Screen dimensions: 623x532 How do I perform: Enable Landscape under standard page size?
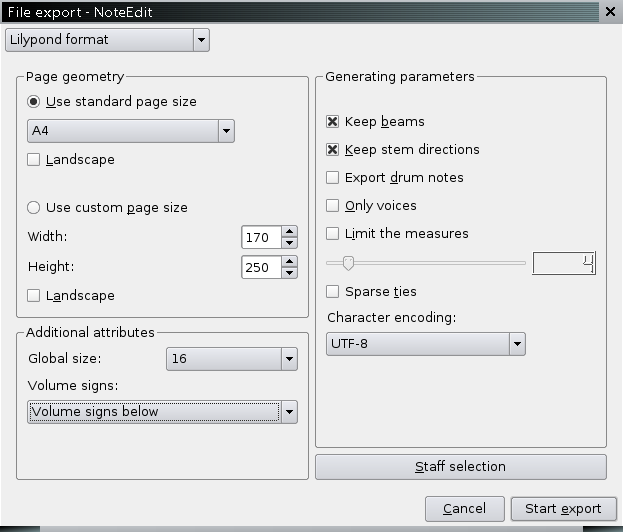(x=34, y=160)
